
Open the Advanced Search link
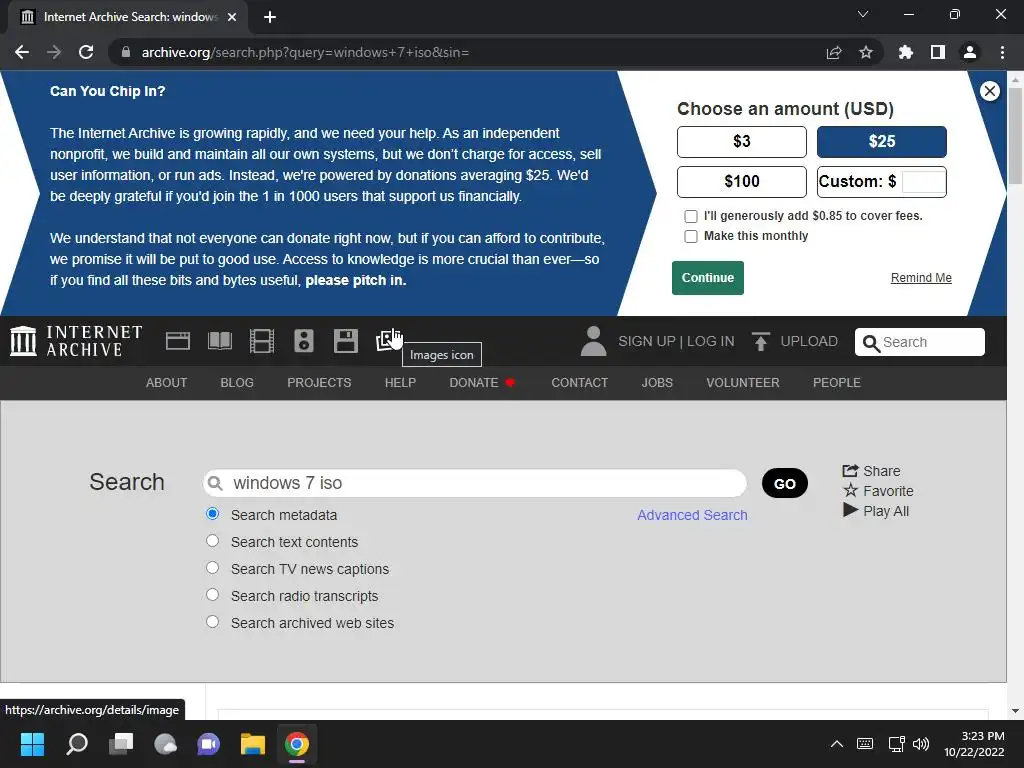[x=692, y=515]
